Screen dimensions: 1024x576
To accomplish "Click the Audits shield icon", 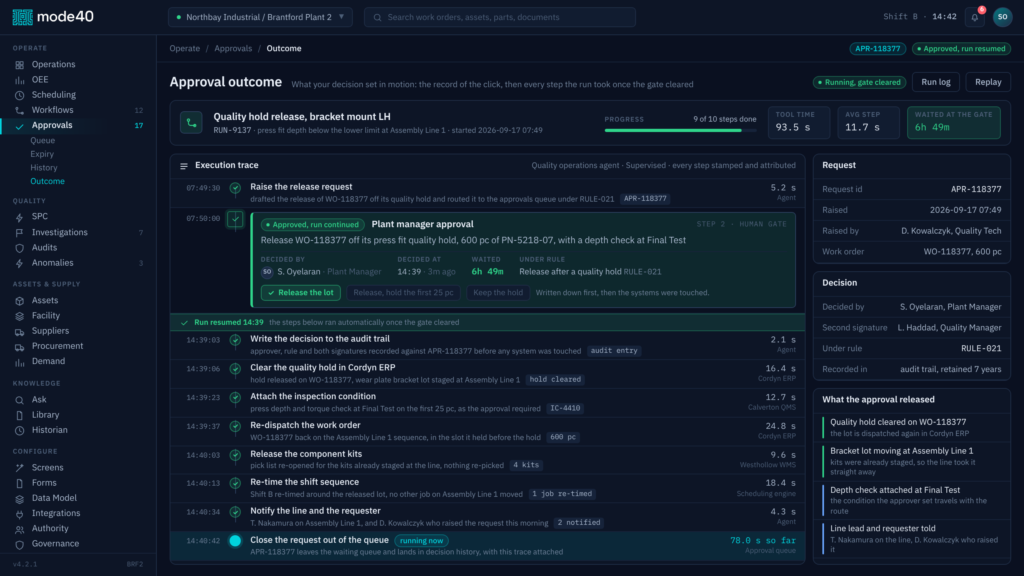I will [20, 248].
